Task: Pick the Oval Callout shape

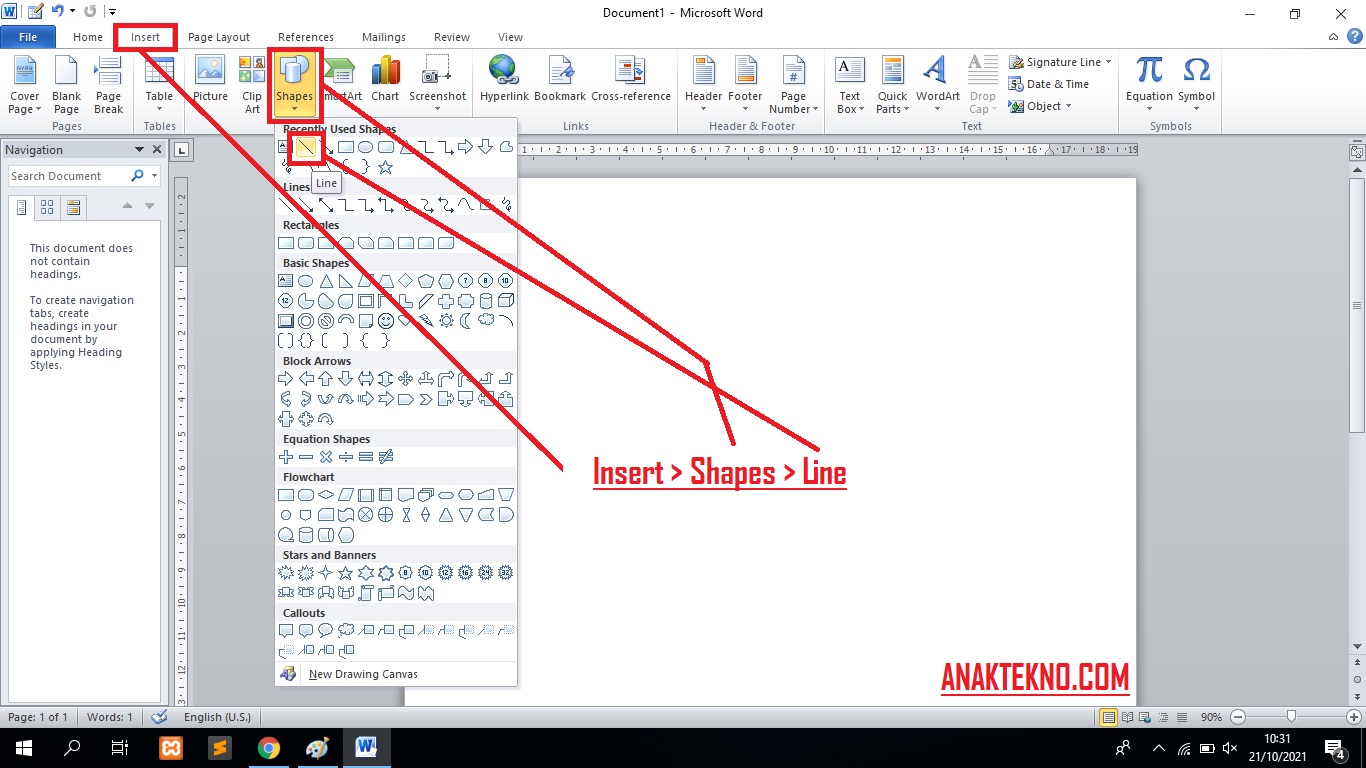Action: (x=326, y=631)
